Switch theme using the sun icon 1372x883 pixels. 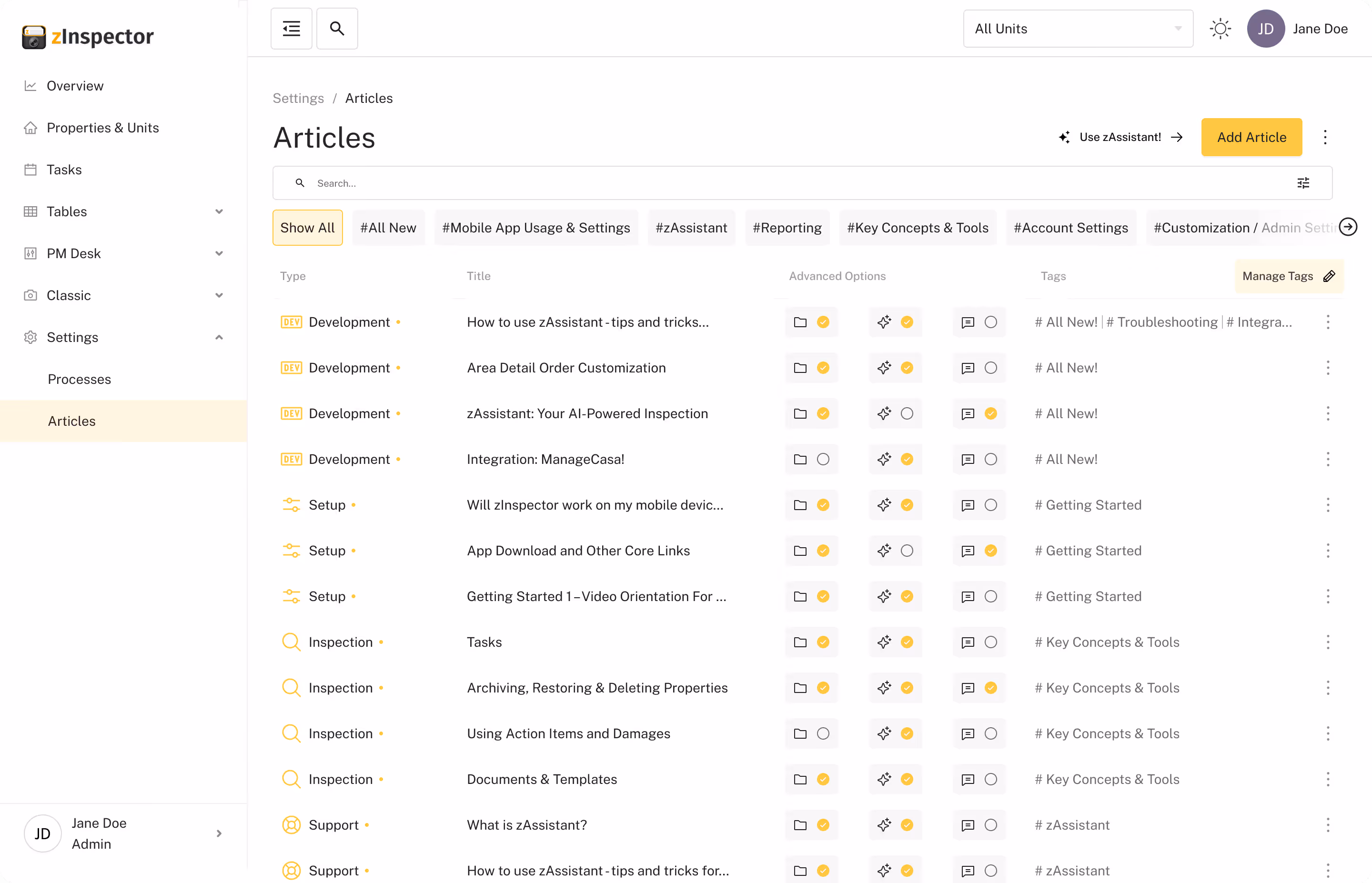[x=1220, y=29]
